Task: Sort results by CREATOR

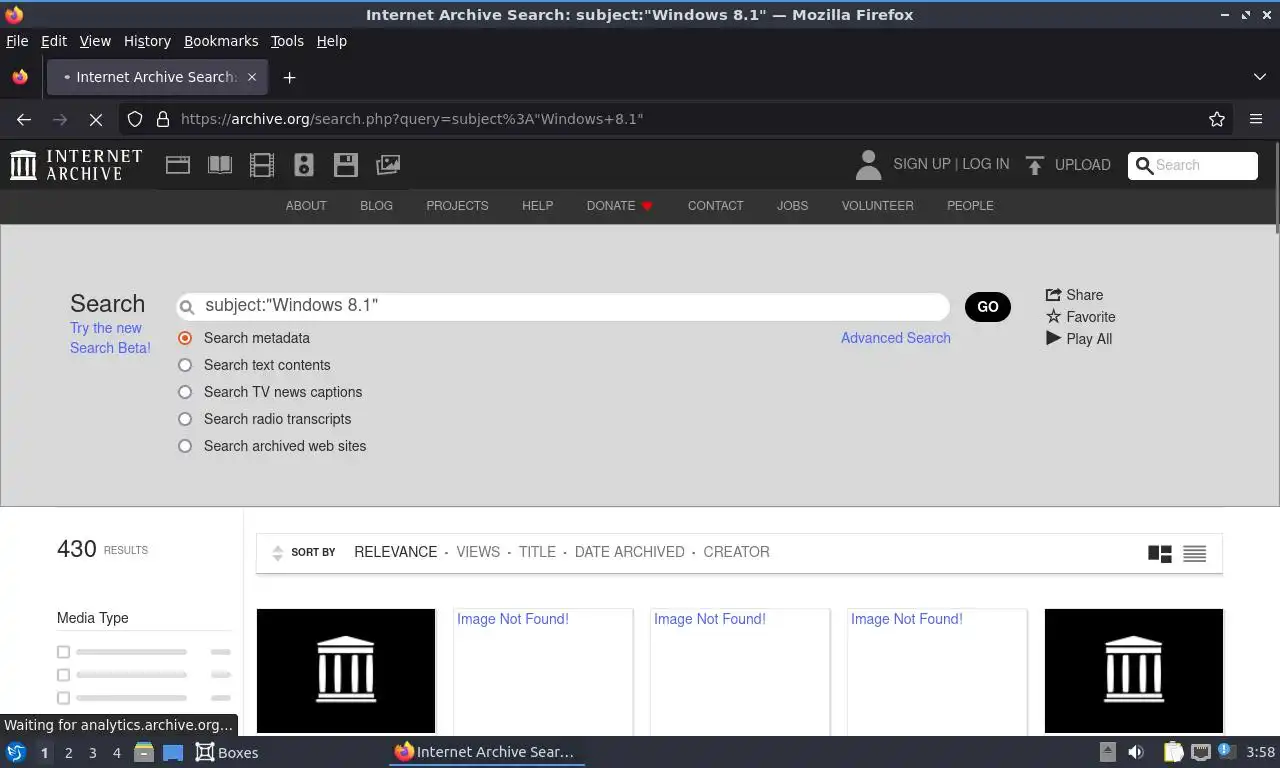Action: (736, 552)
